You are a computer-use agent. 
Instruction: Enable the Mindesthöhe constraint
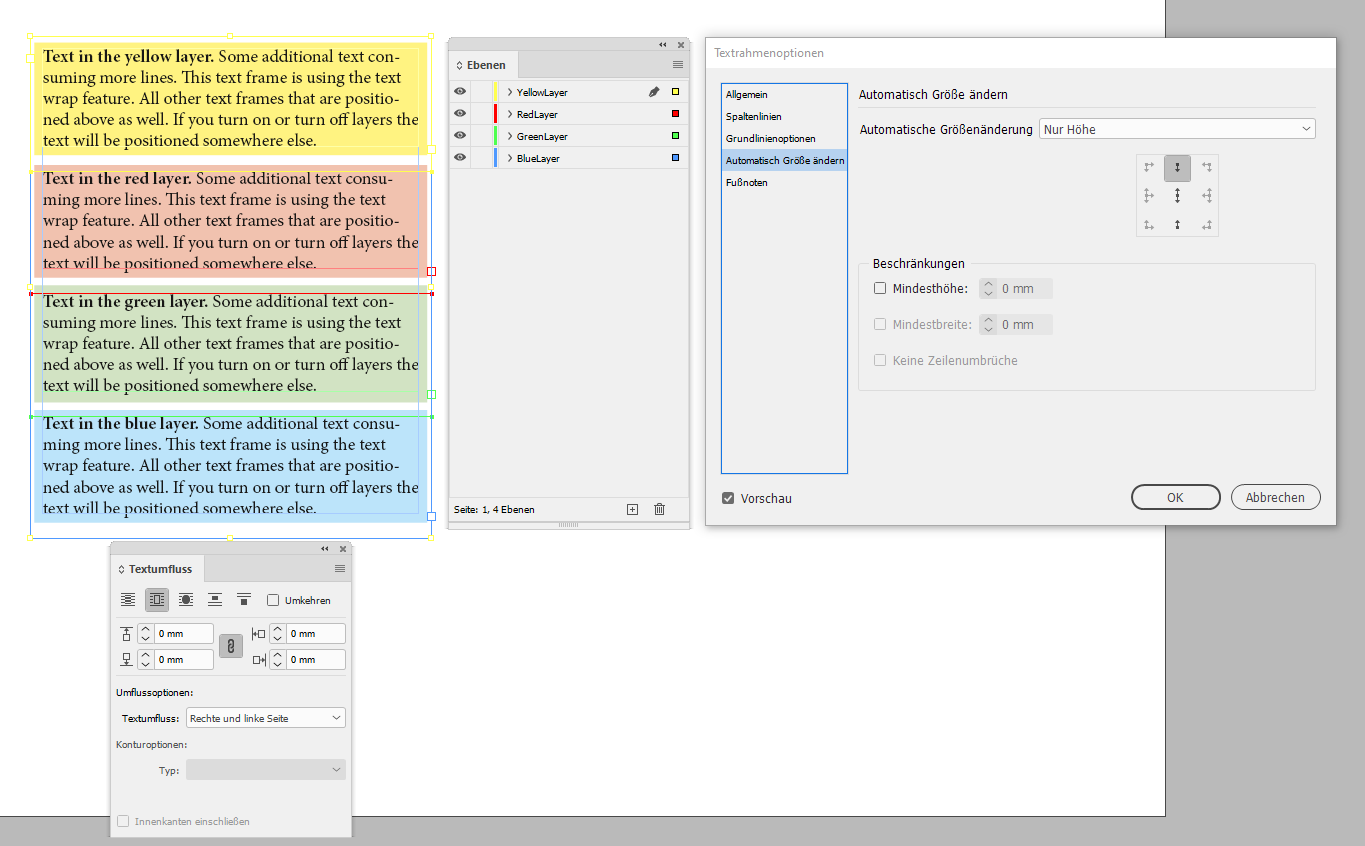pos(878,288)
